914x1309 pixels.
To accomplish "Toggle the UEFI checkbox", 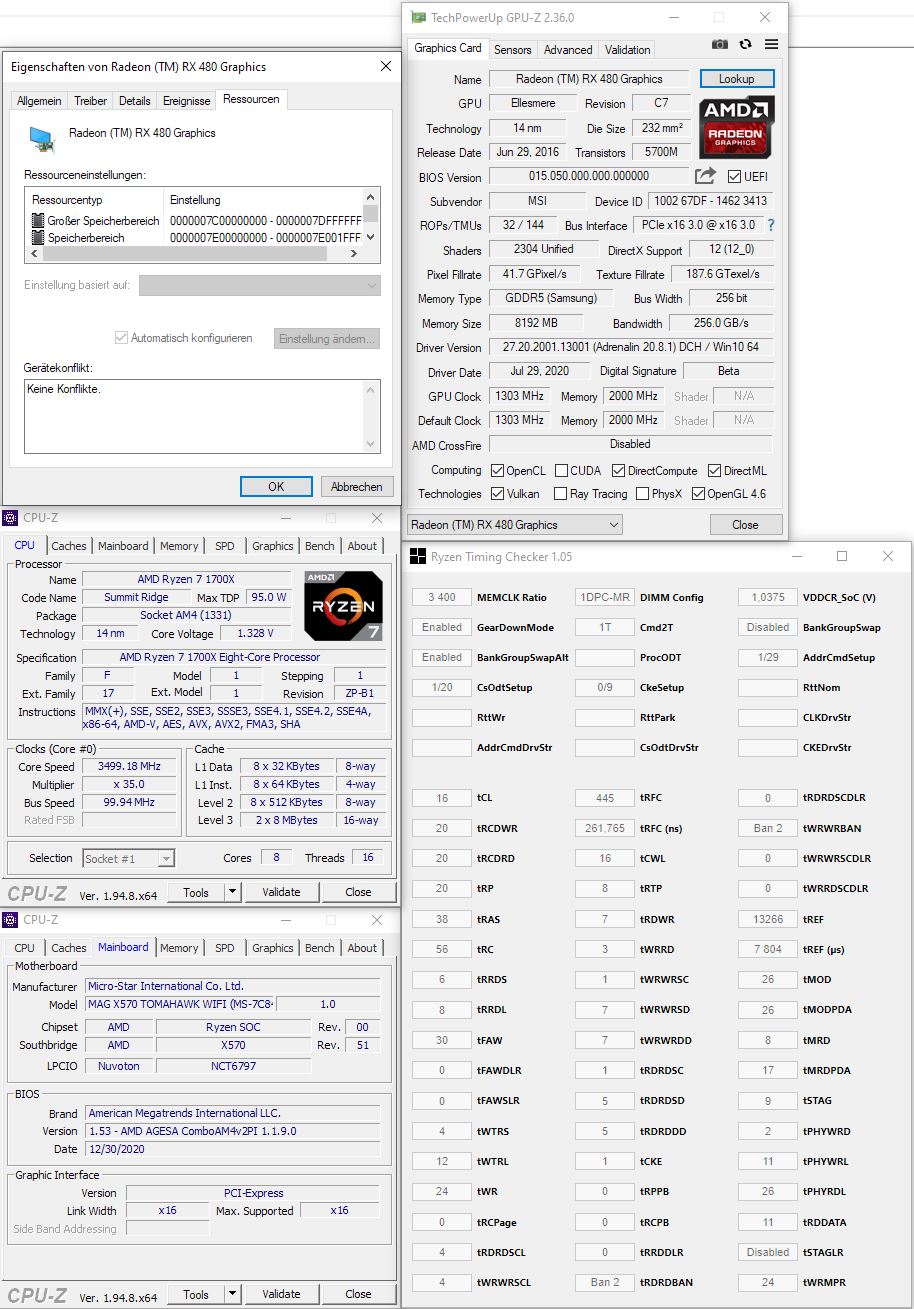I will tap(735, 177).
